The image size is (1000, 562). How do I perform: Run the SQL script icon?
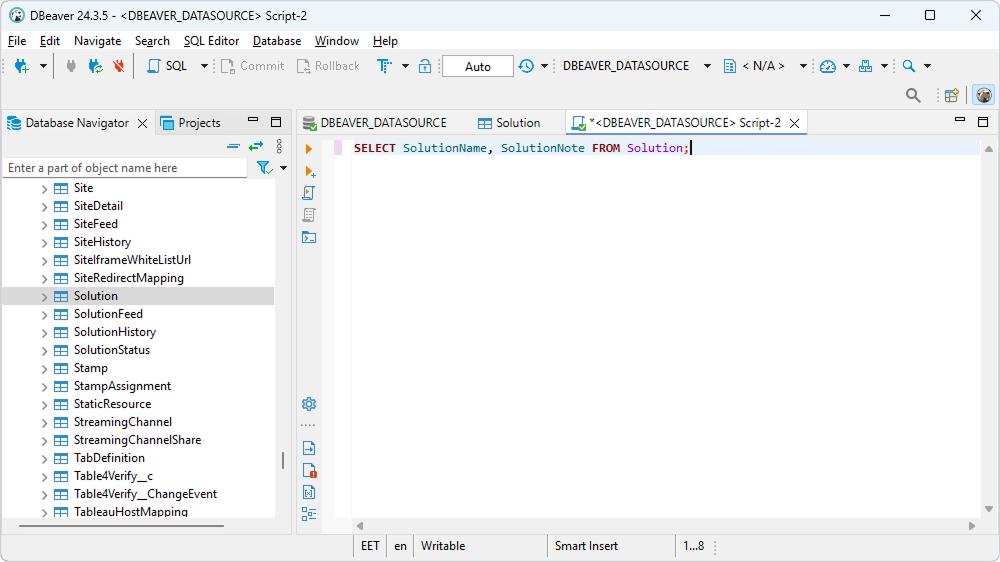(x=309, y=193)
